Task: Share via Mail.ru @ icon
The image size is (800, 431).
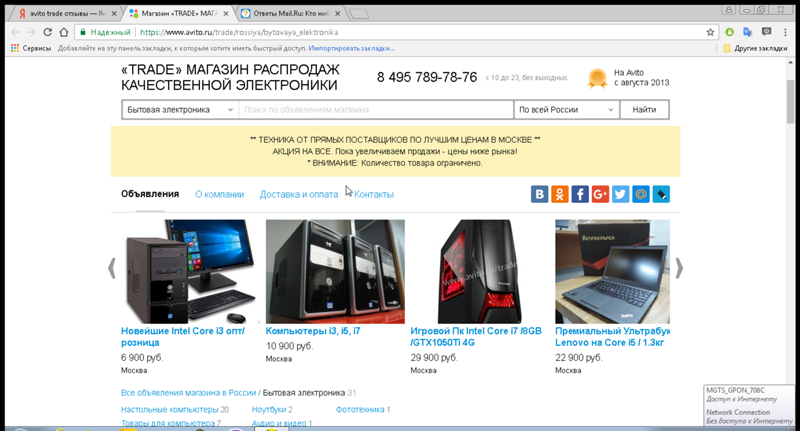Action: click(641, 194)
